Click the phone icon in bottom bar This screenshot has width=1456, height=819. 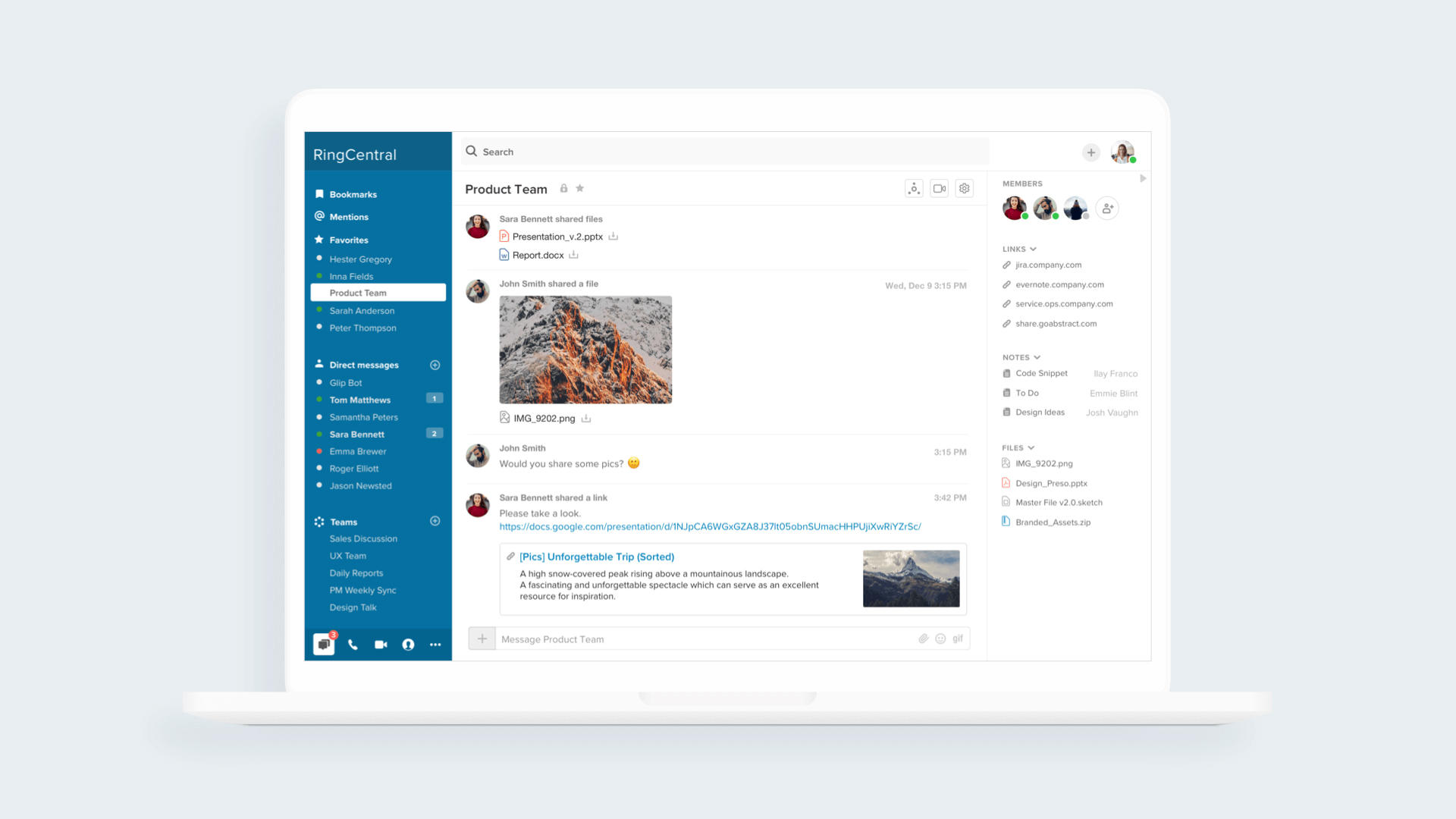coord(353,645)
